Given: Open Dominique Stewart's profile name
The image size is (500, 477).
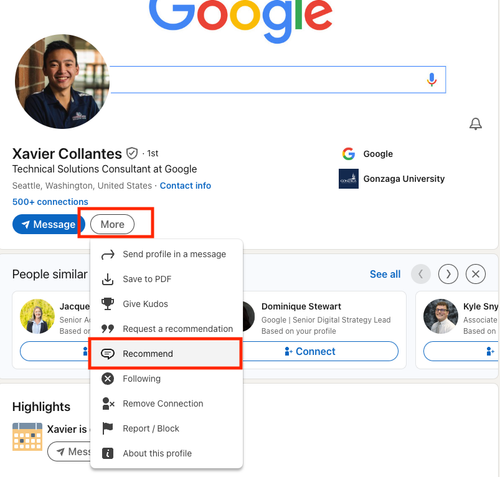Looking at the screenshot, I should 301,306.
